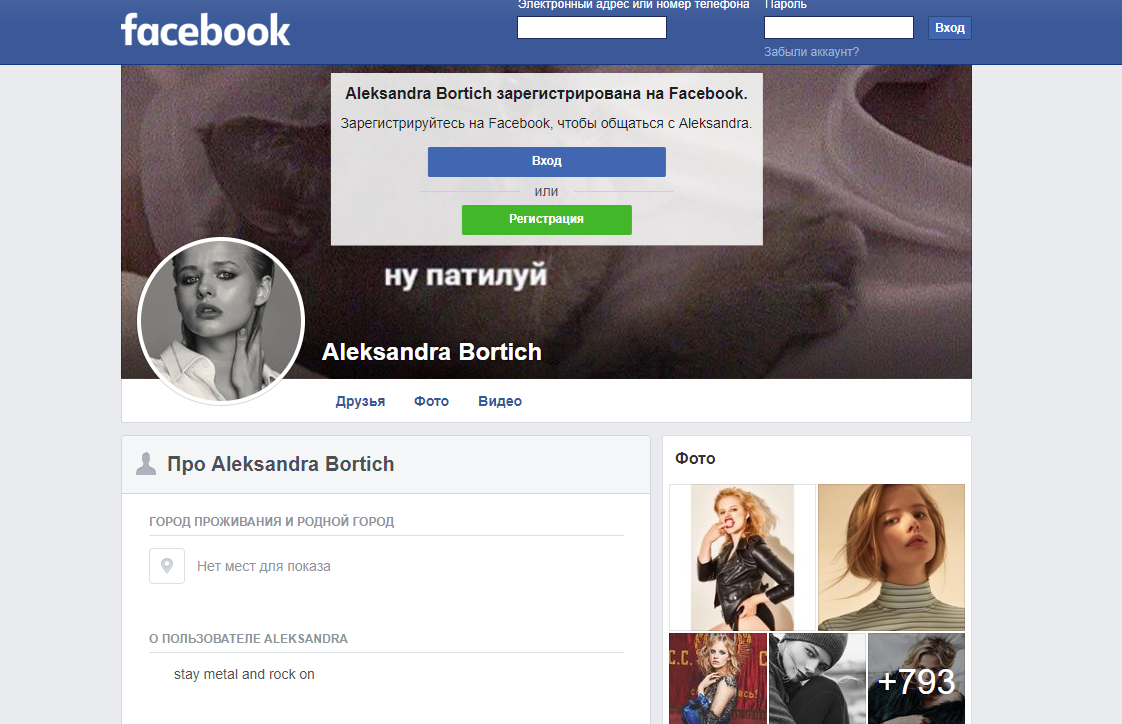Focus the email or phone input field
Screen dimensions: 1122x724
592,28
